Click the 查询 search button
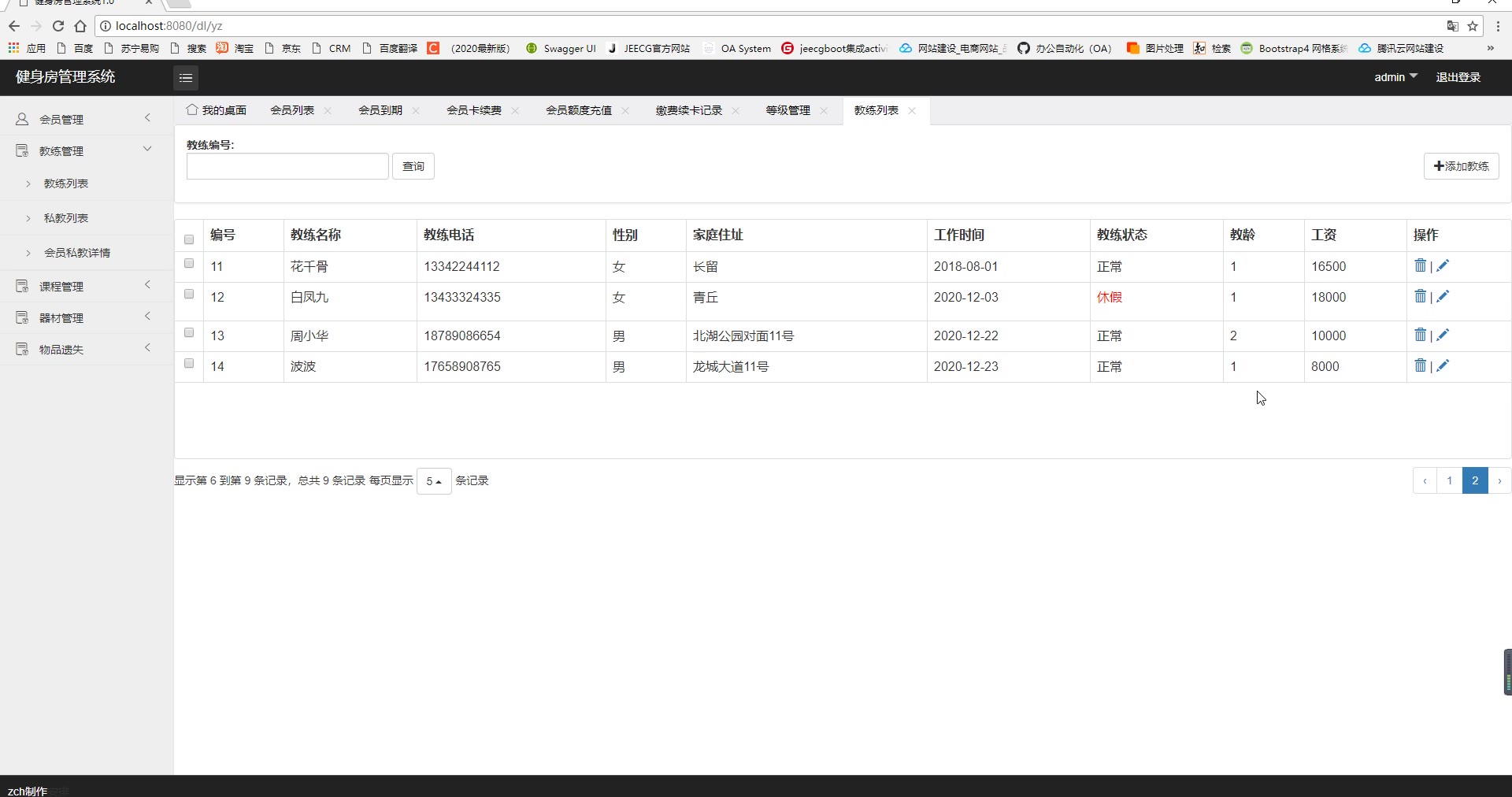This screenshot has height=797, width=1512. 413,166
